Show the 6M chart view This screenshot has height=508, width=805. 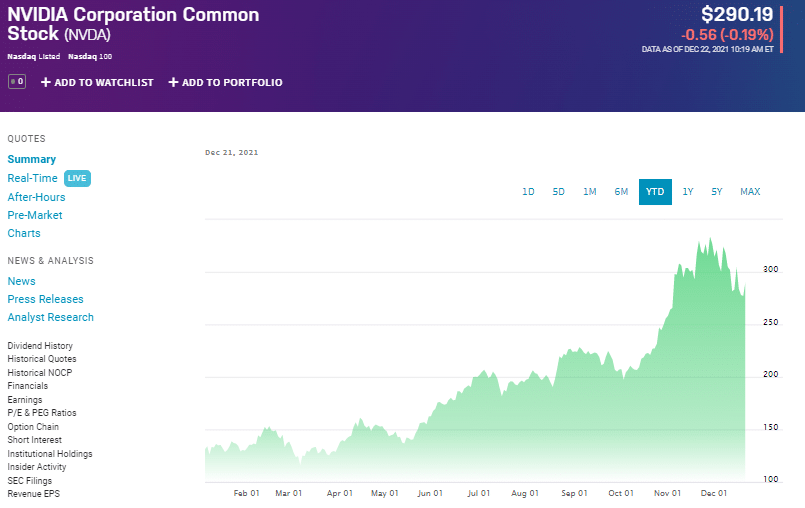tap(621, 192)
